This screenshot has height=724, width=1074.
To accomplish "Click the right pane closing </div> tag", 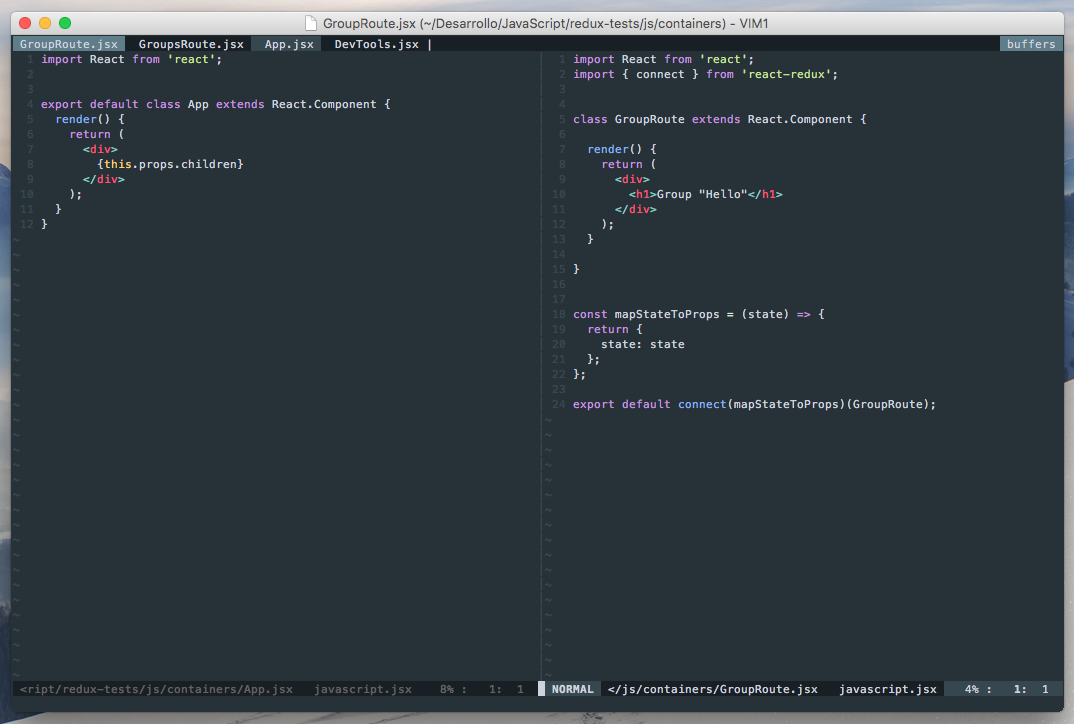I will [x=635, y=210].
